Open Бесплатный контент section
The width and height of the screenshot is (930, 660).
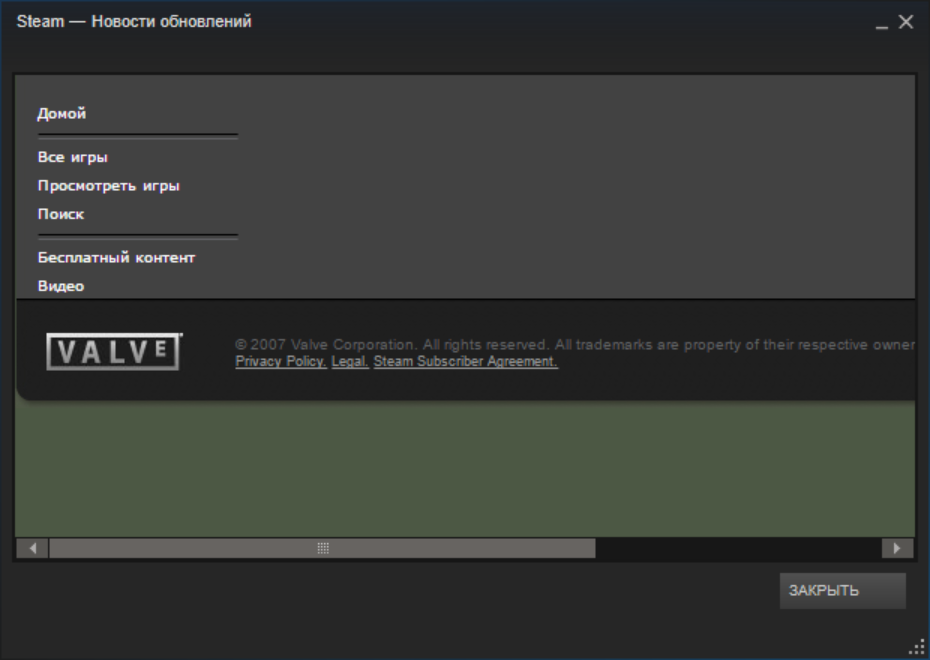[x=116, y=257]
